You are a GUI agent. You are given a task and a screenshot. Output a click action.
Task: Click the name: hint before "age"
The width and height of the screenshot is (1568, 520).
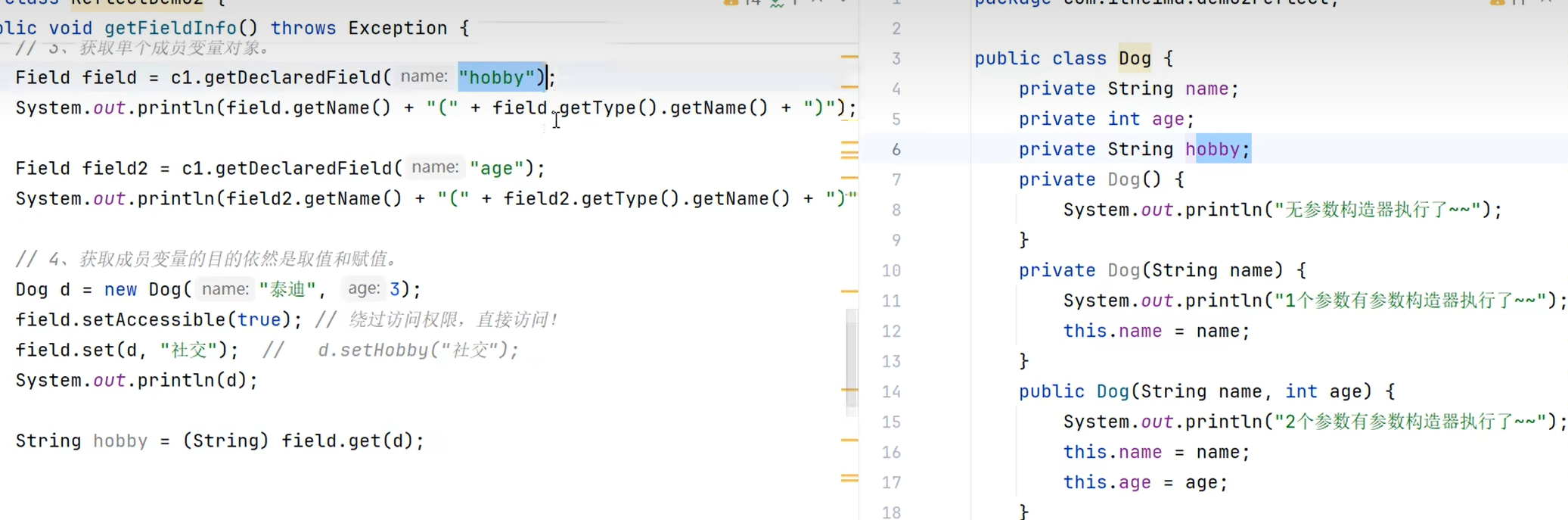point(435,167)
